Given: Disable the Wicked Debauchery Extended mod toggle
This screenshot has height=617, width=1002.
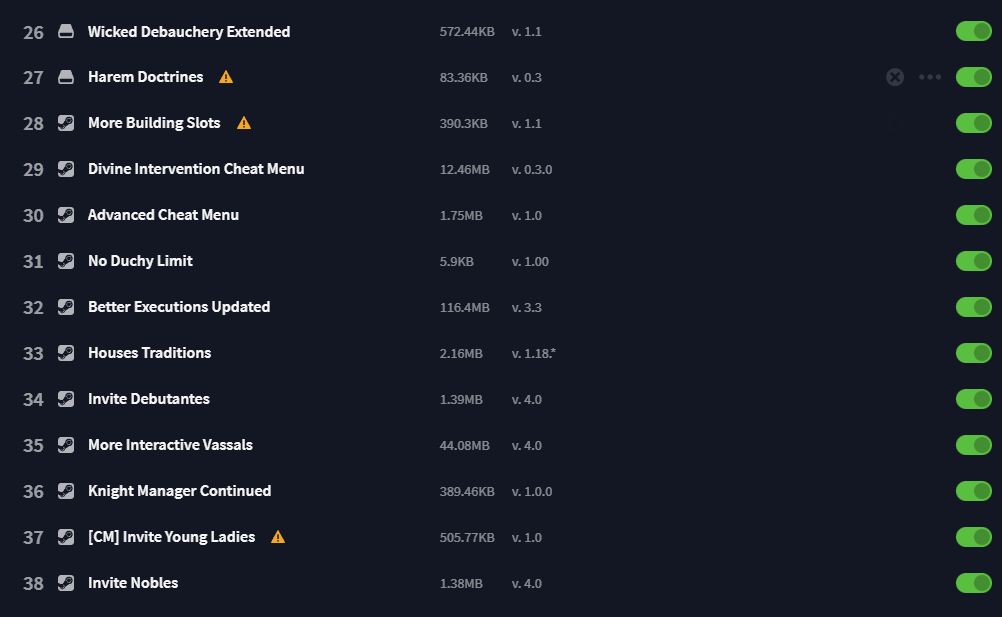Looking at the screenshot, I should (973, 31).
